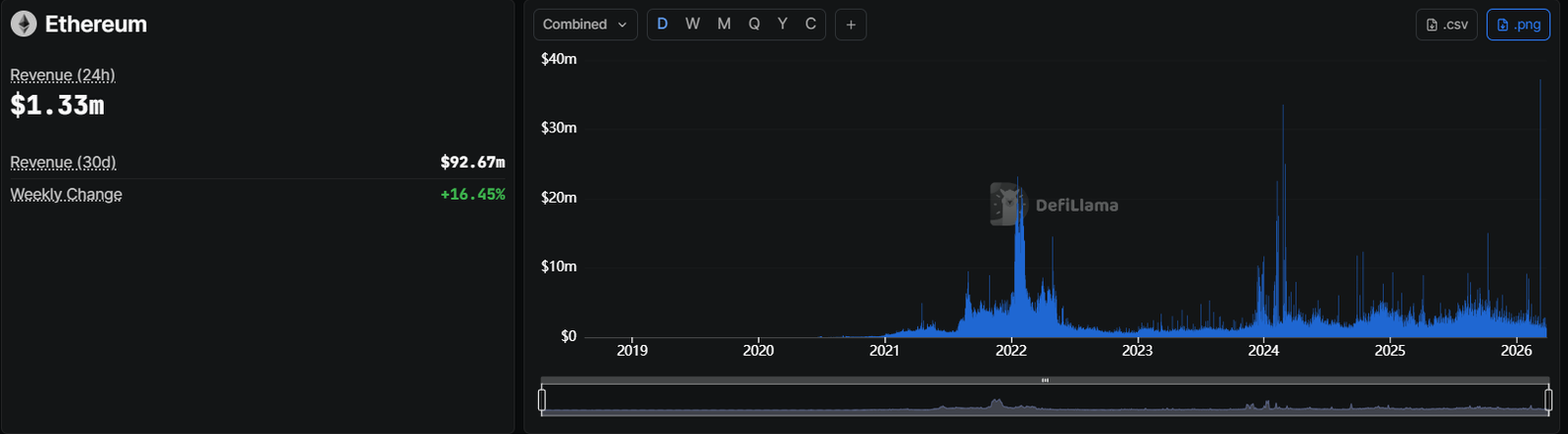
Task: Select Quarterly (Q) interval
Action: tap(754, 24)
